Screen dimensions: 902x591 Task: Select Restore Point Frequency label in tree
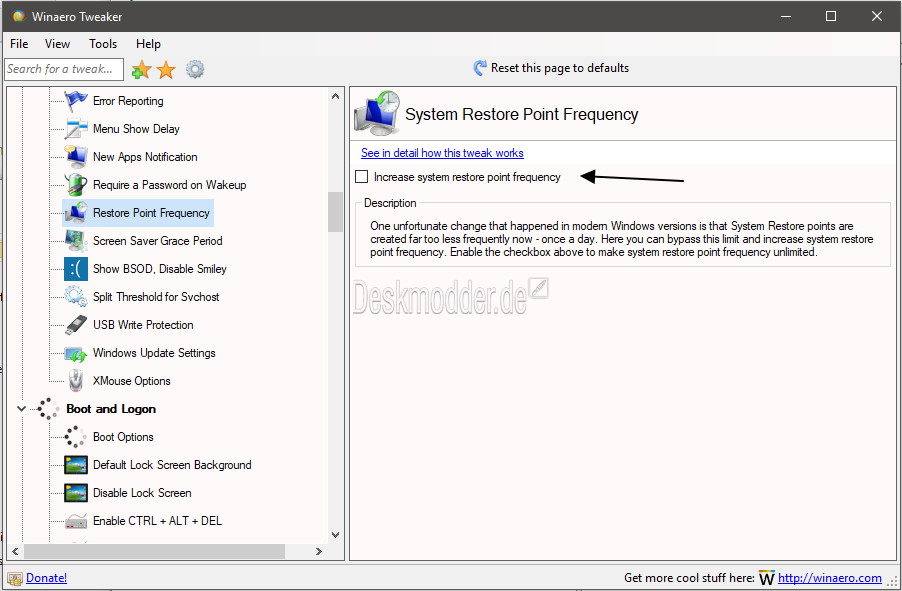pyautogui.click(x=151, y=213)
